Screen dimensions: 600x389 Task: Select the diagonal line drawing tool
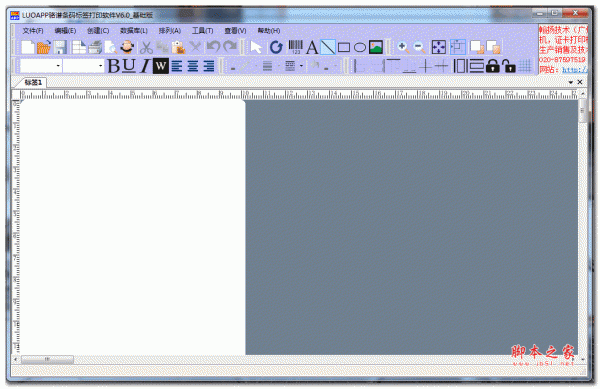click(x=328, y=47)
